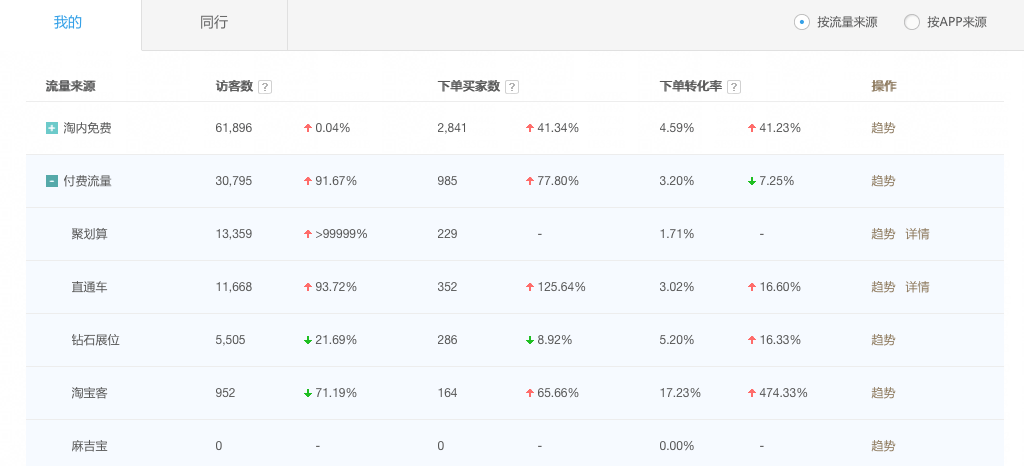Select the 麻吉宝 source name
The height and width of the screenshot is (466, 1024).
pyautogui.click(x=89, y=446)
